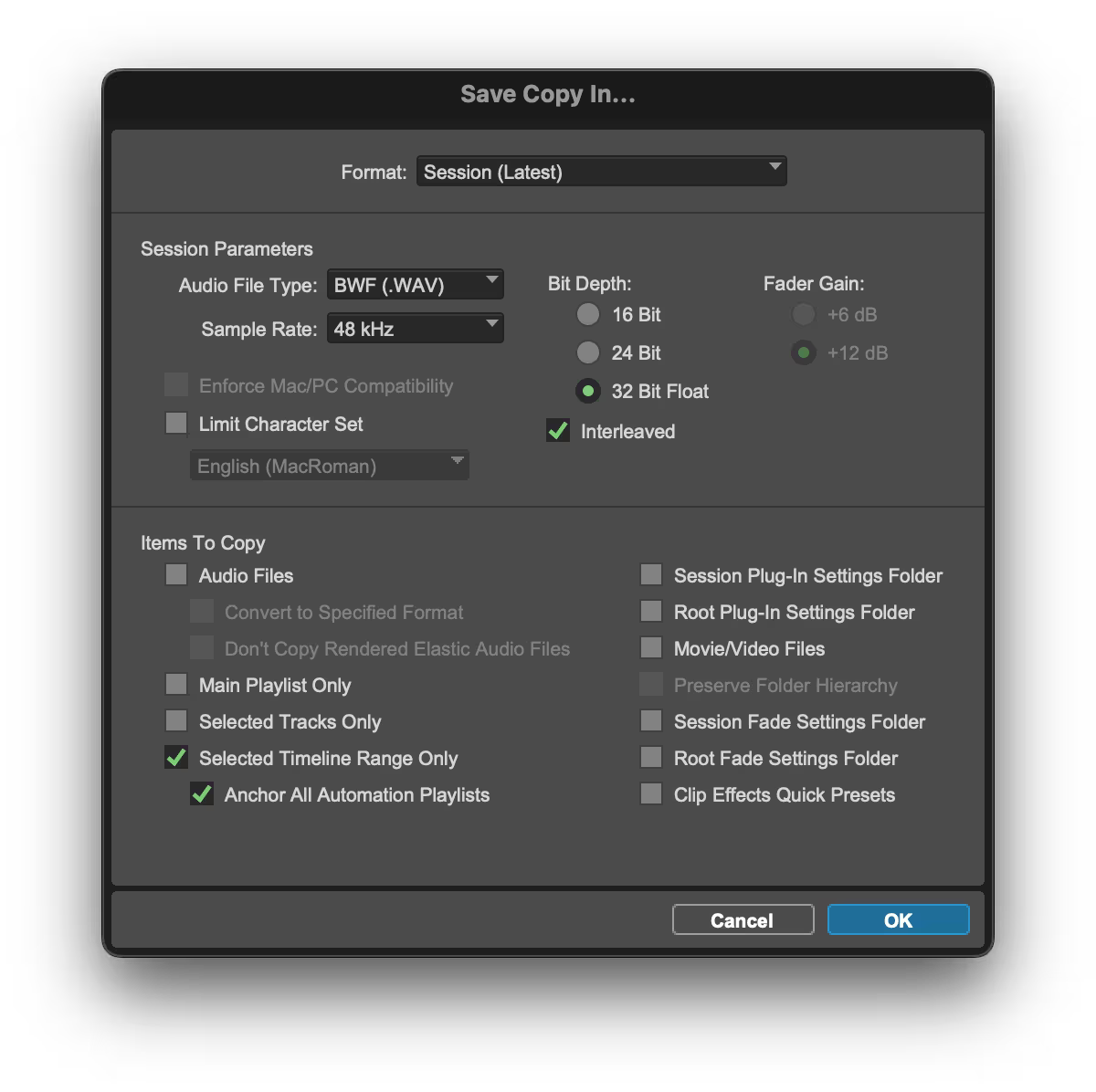Viewport: 1096px width, 1092px height.
Task: Click the Bit Depth label
Action: coord(589,283)
